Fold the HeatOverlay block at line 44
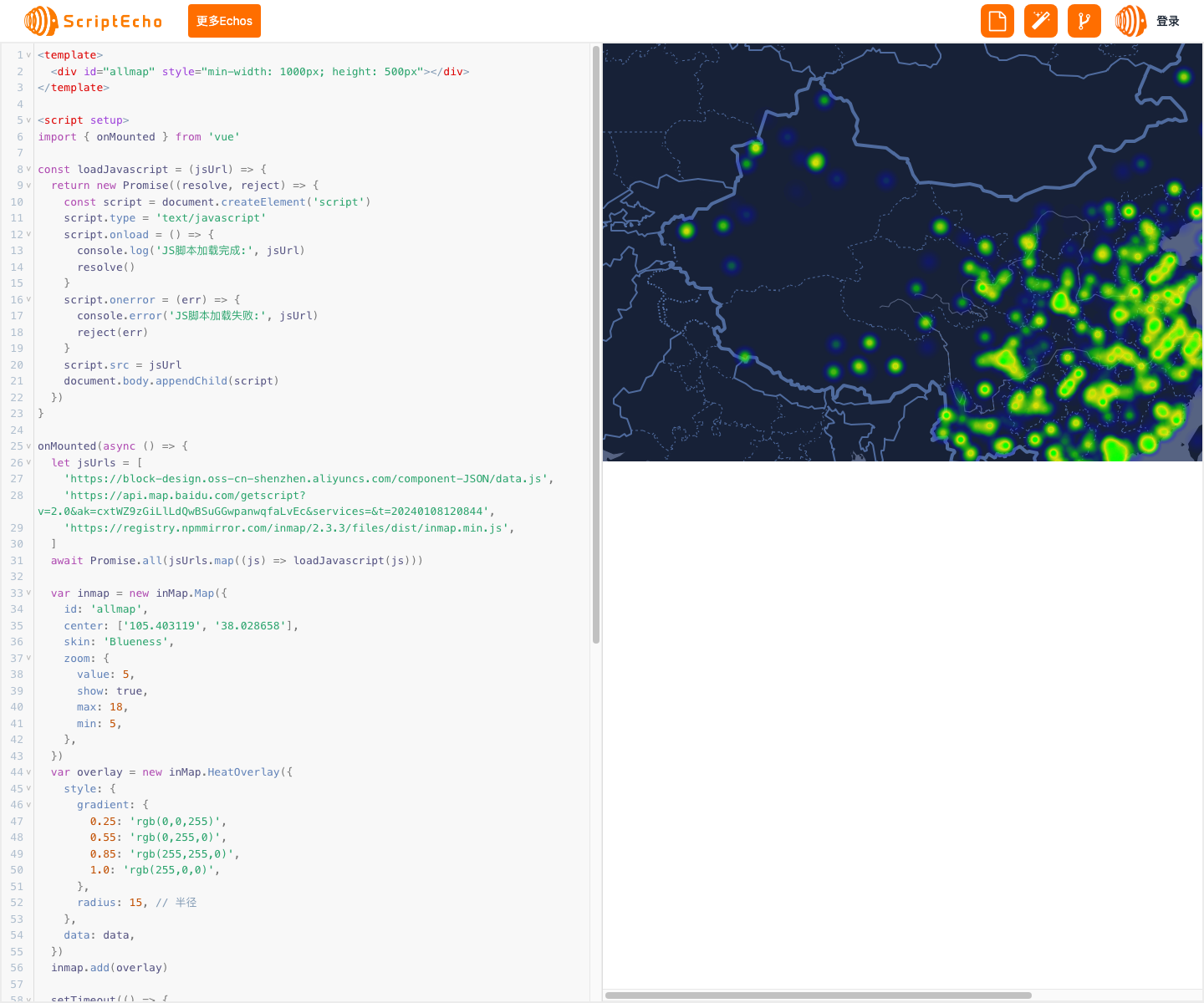This screenshot has width=1204, height=1003. point(28,772)
